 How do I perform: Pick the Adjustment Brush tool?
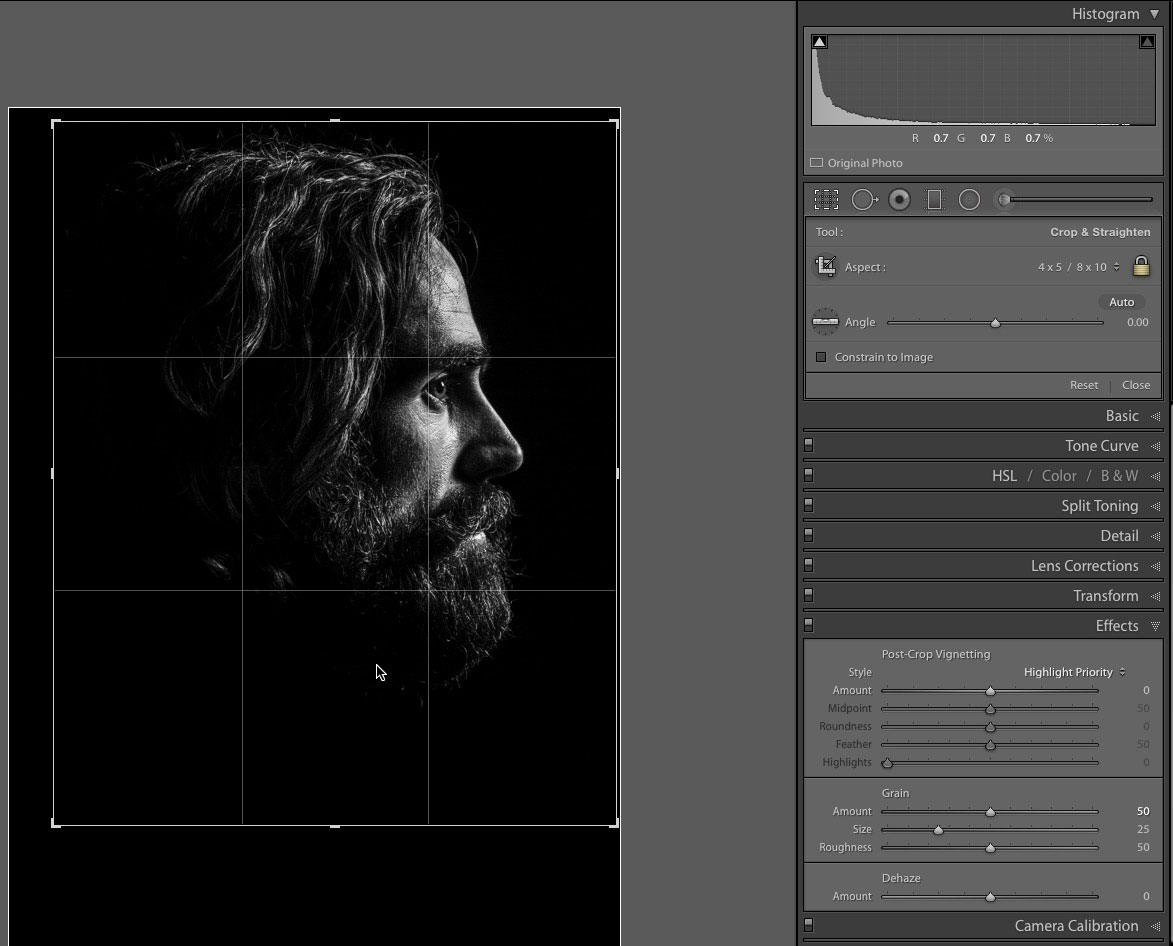[1004, 200]
